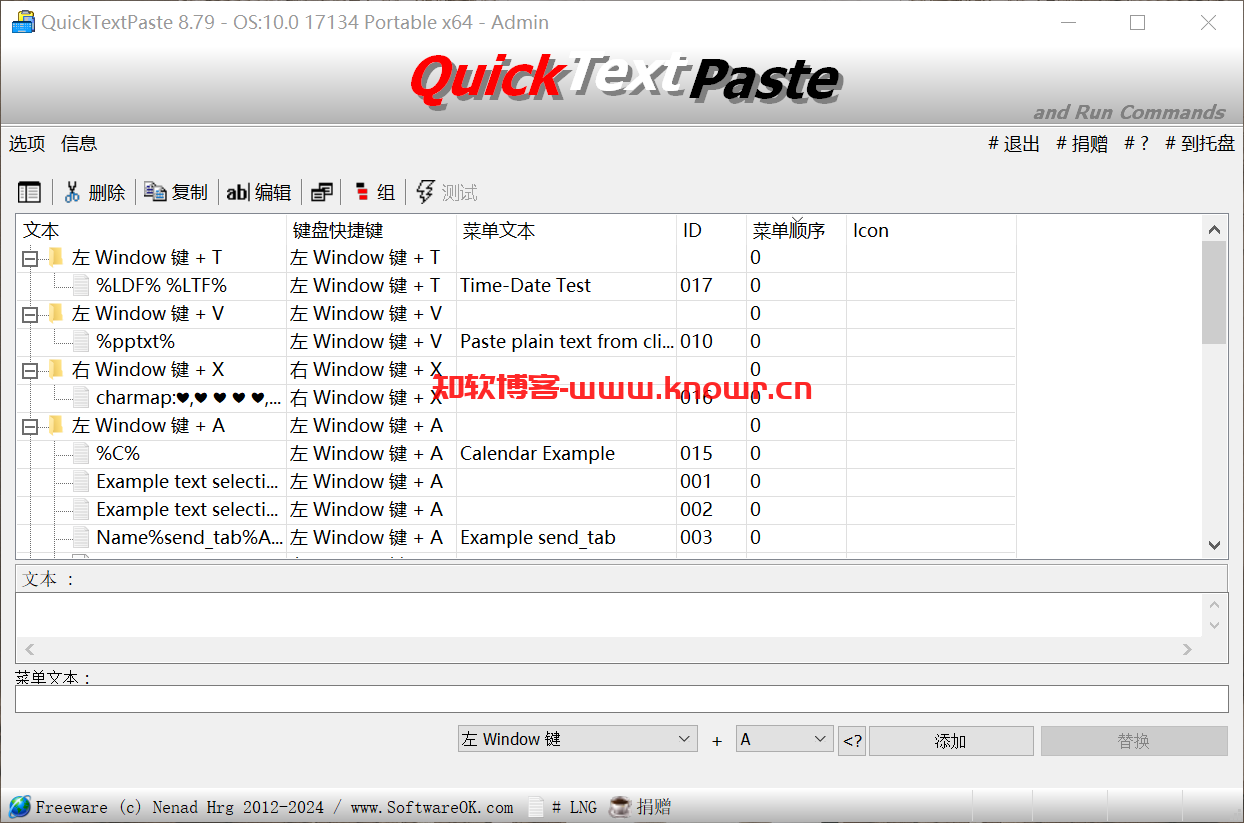Click the stacked windows toolbar icon
1244x823 pixels.
click(321, 193)
